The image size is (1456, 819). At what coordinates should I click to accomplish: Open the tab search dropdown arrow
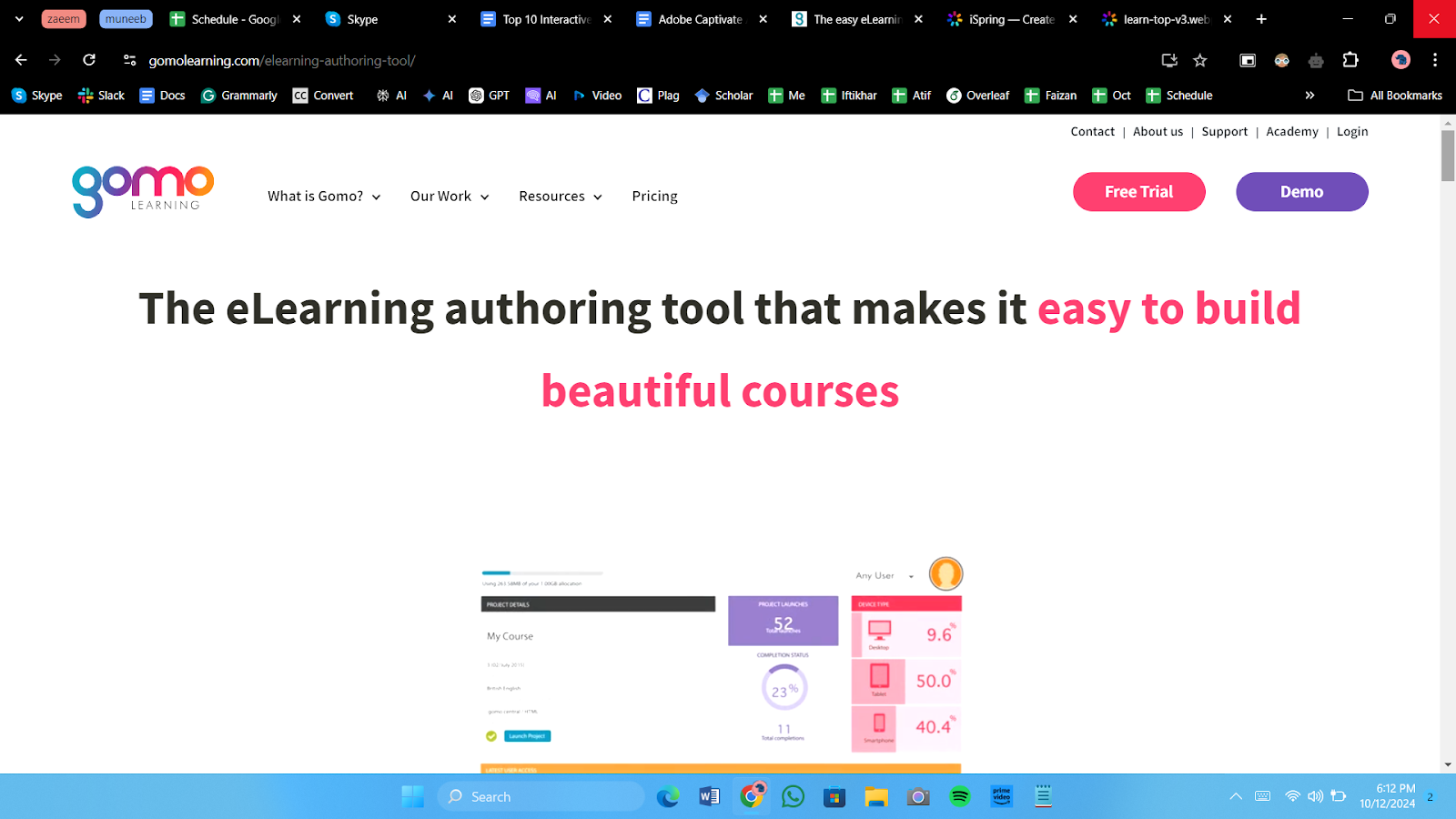pos(19,19)
